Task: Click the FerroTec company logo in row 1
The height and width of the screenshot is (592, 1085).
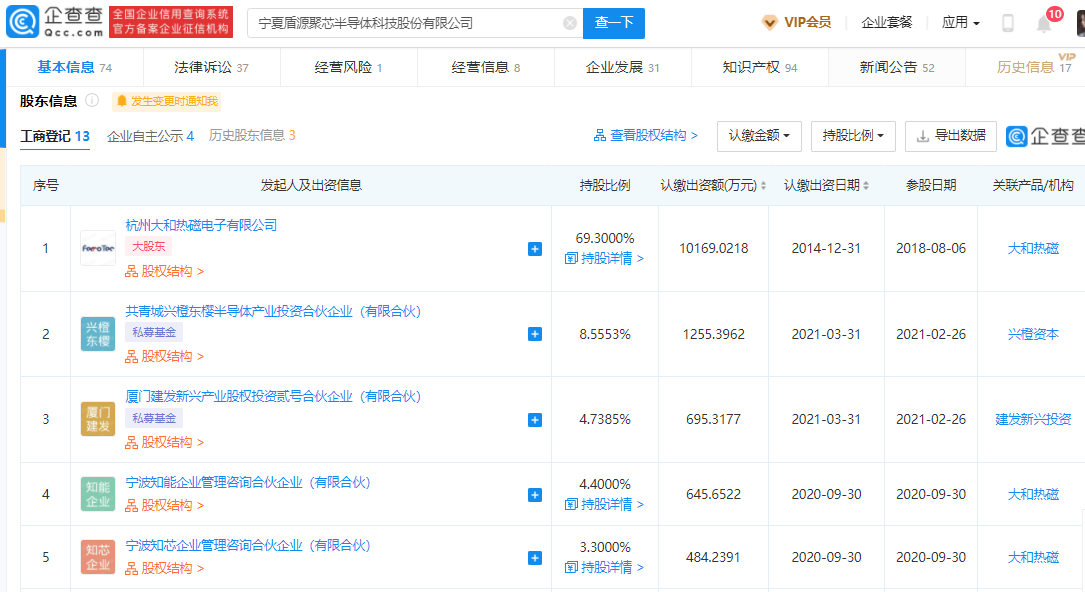Action: click(x=98, y=248)
